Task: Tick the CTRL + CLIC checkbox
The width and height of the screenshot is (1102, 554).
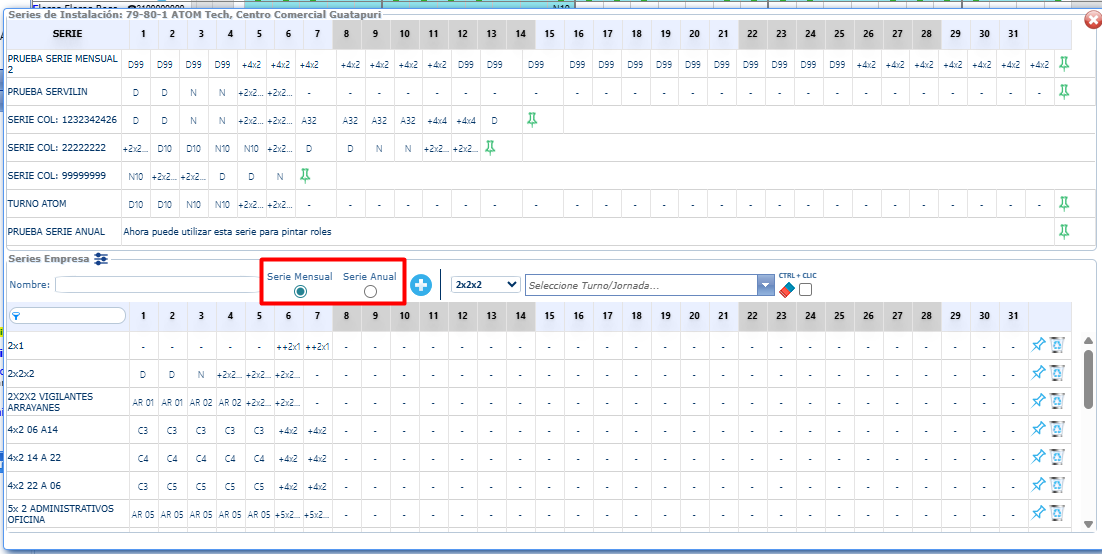Action: pyautogui.click(x=805, y=290)
